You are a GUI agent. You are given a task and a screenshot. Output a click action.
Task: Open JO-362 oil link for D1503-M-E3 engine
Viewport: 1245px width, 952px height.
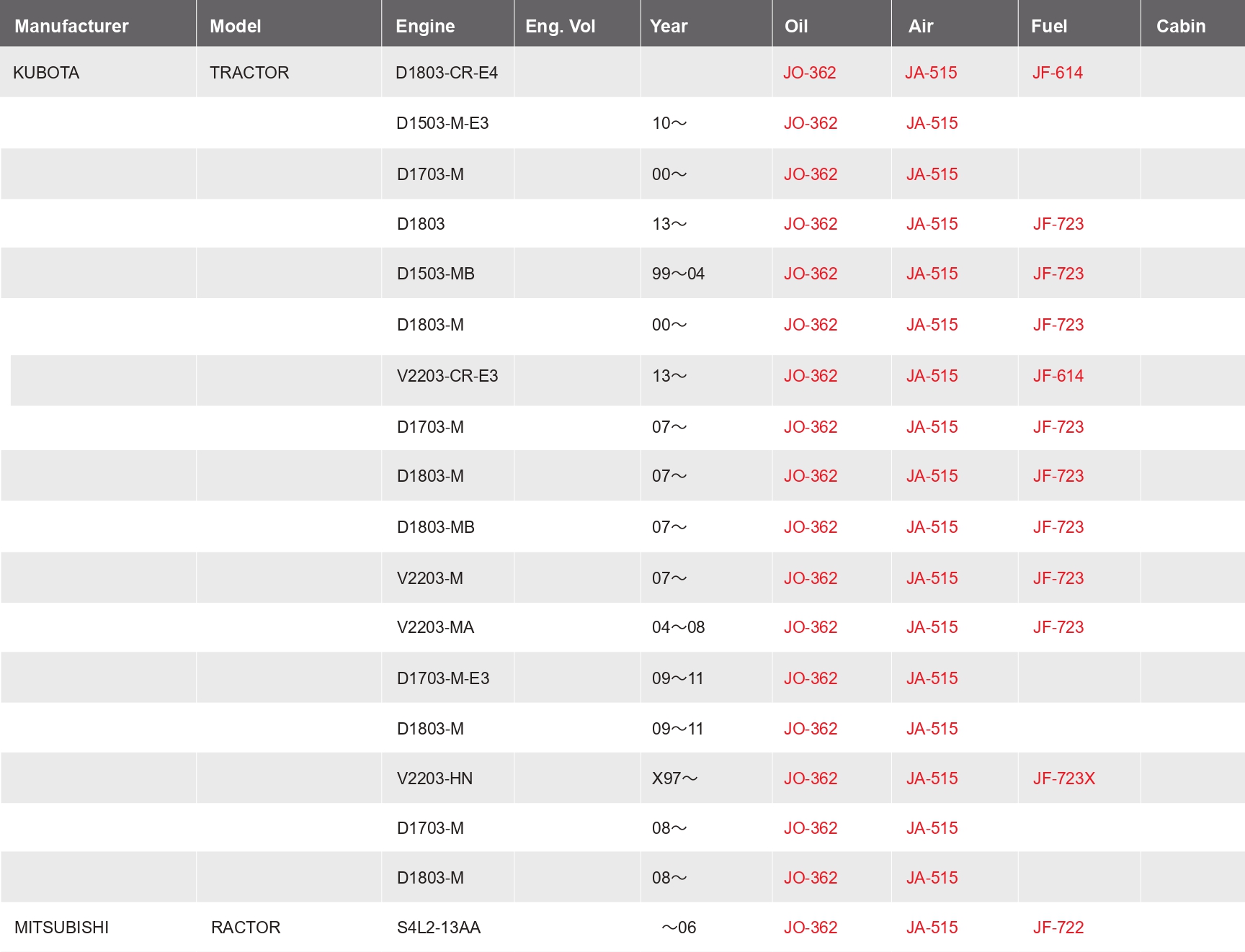click(x=811, y=123)
